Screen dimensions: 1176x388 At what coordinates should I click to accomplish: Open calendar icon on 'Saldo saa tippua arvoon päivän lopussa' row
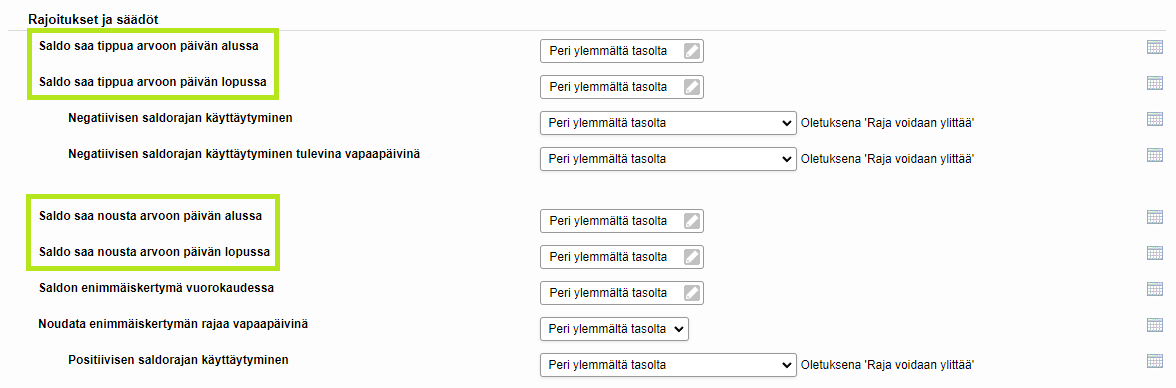(x=1154, y=83)
